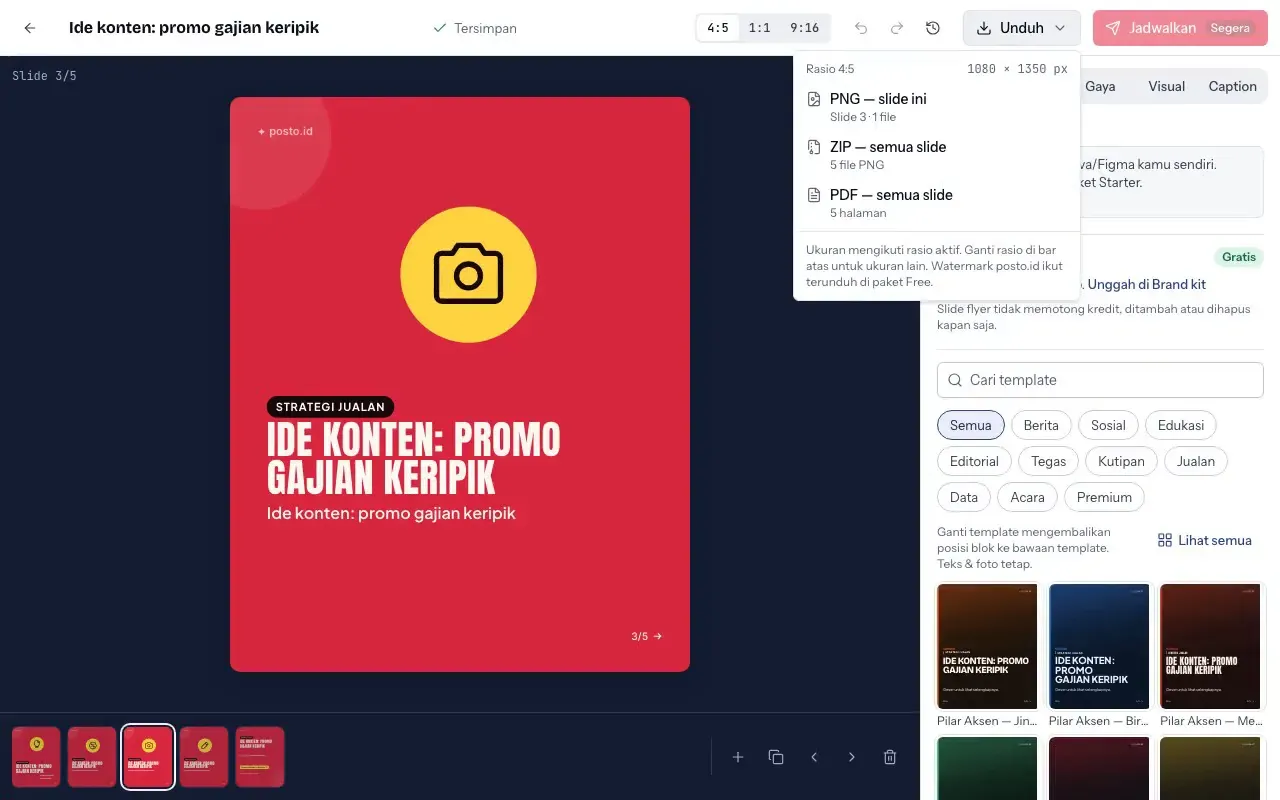The height and width of the screenshot is (800, 1280).
Task: Open the Unggah di Brand kit link
Action: click(x=1147, y=284)
